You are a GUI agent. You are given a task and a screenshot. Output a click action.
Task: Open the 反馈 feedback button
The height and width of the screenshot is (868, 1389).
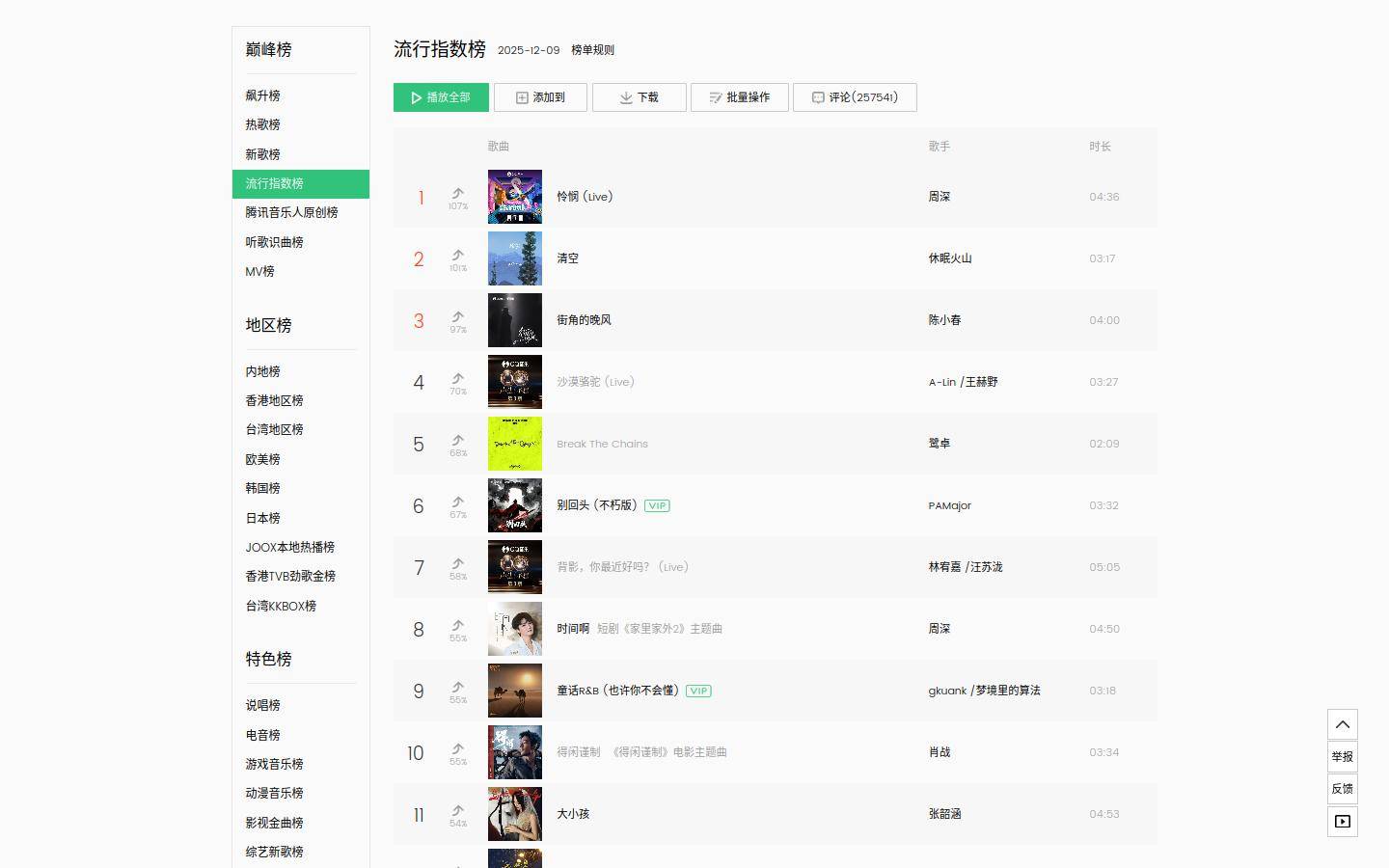click(1342, 789)
